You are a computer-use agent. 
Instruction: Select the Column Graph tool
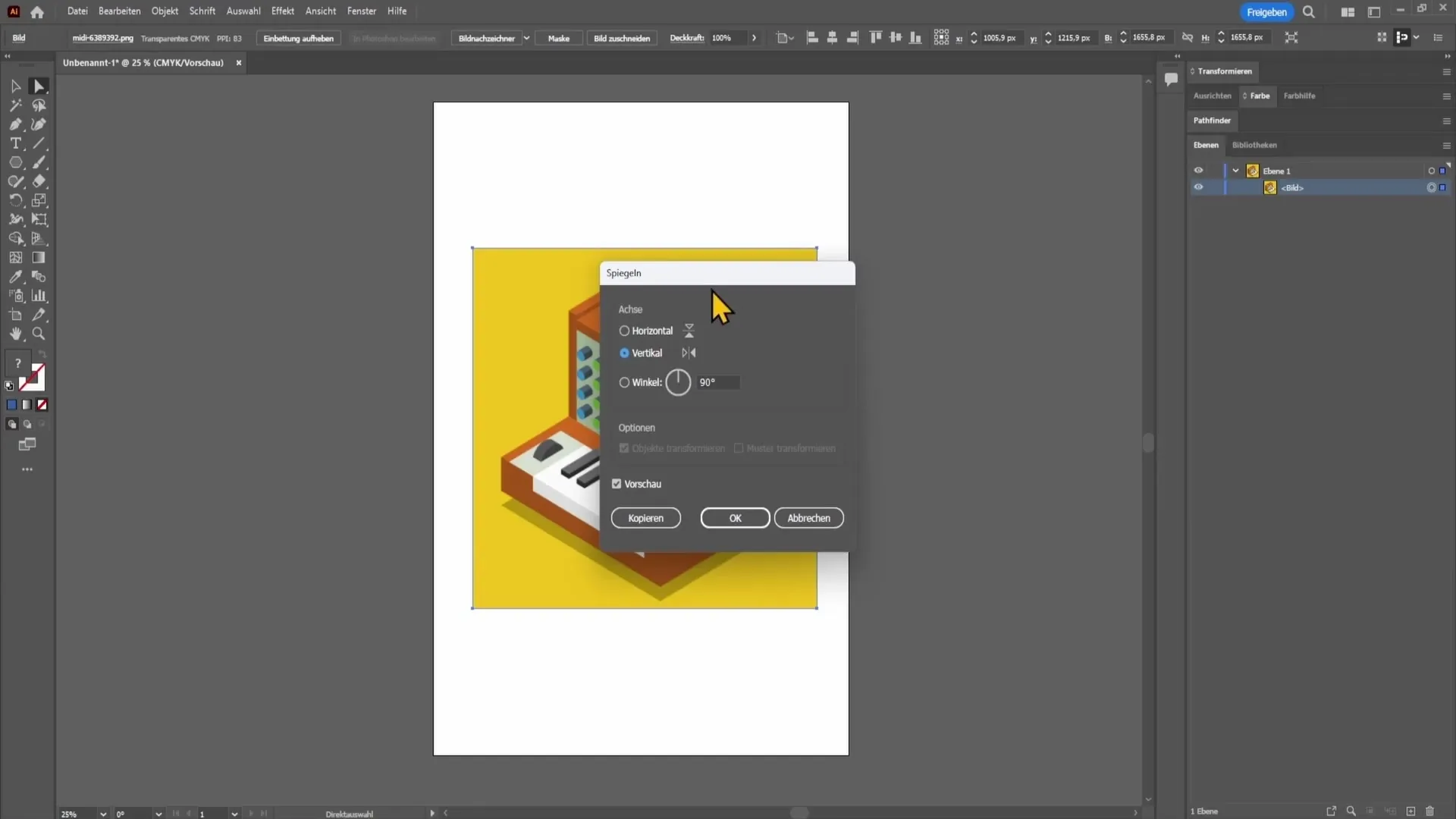39,296
